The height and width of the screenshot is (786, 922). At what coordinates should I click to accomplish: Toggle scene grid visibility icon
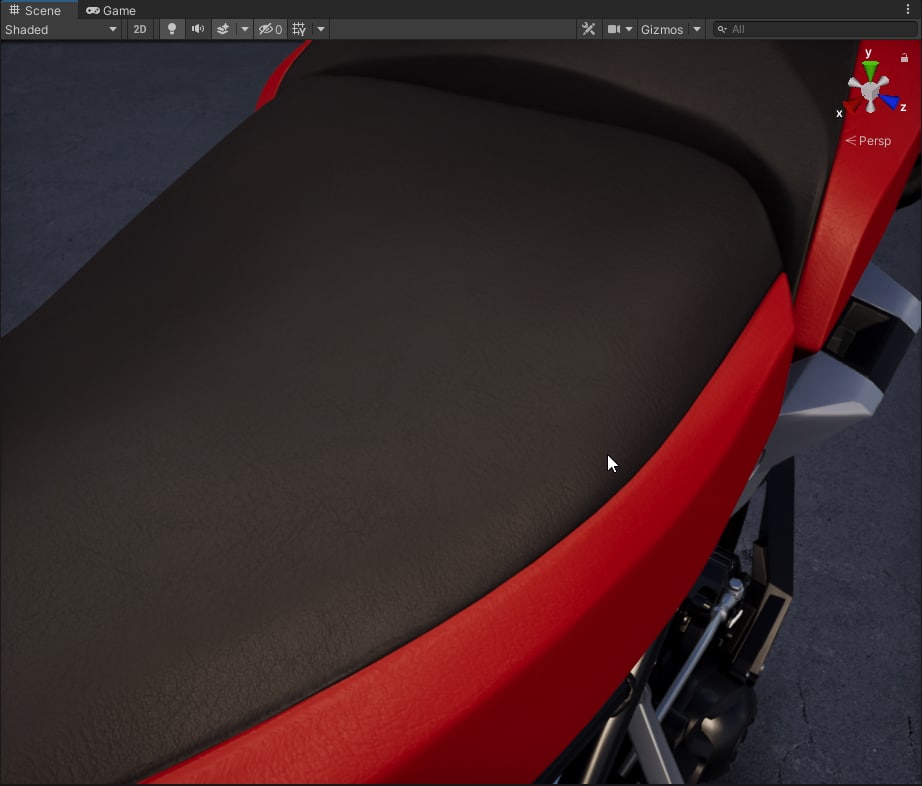(x=299, y=29)
